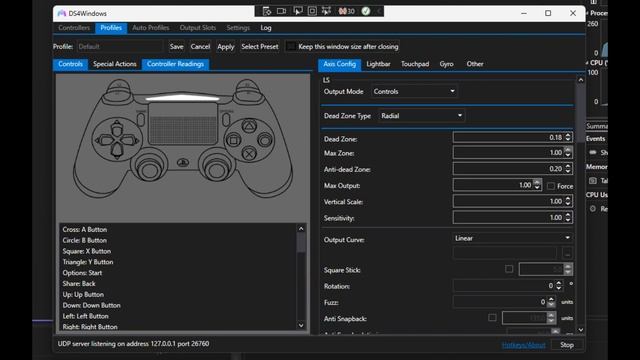Select the Triangle button on controller image
640x360 pixels.
pyautogui.click(x=249, y=126)
